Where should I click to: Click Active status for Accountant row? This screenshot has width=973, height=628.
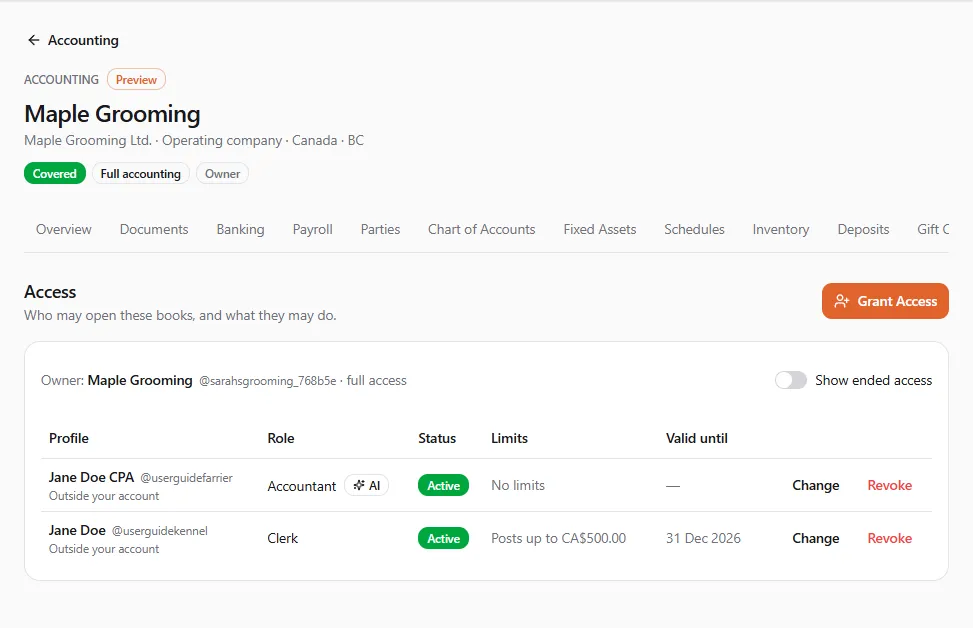444,485
